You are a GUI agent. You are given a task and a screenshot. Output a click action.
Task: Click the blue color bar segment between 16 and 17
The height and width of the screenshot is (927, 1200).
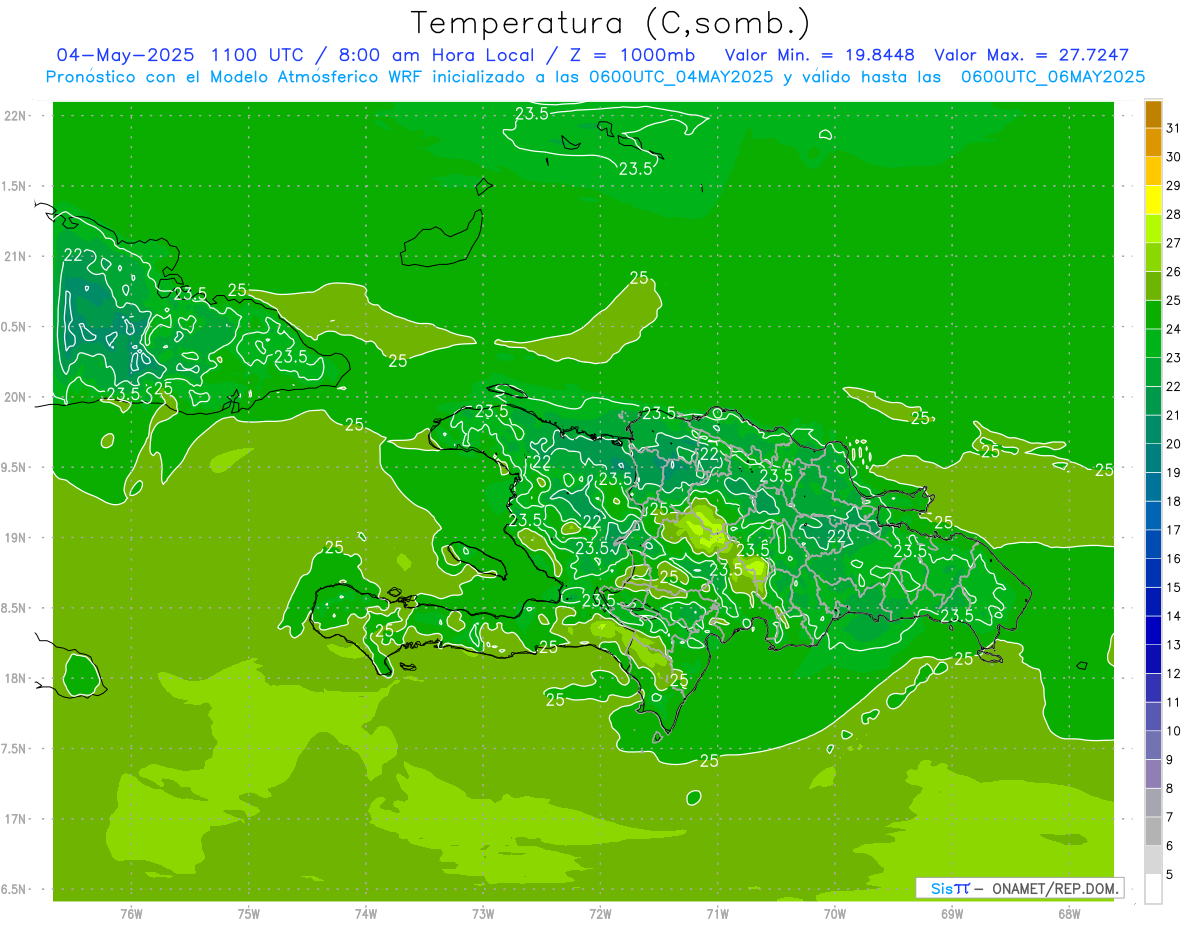tap(1153, 544)
